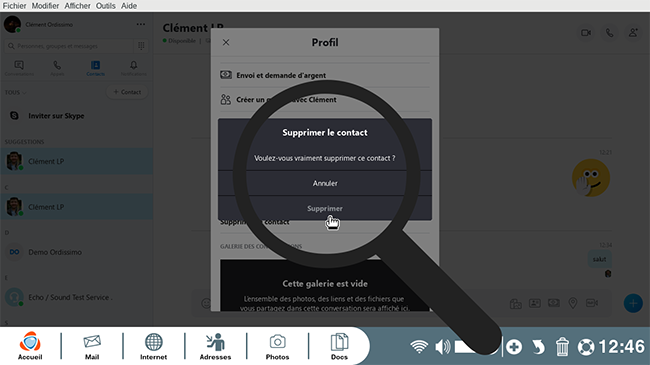Image resolution: width=650 pixels, height=365 pixels.
Task: Focus the people, groups and messages search
Action: 70,46
